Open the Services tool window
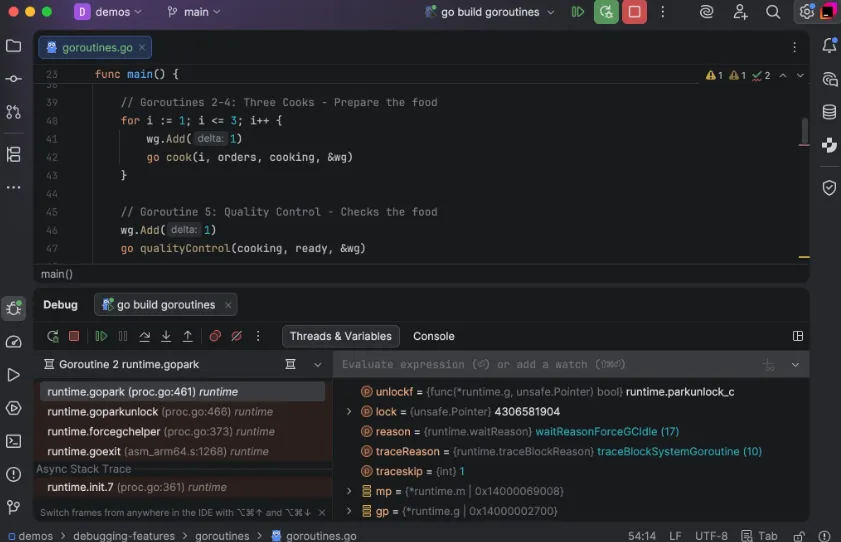Image resolution: width=841 pixels, height=542 pixels. (x=13, y=408)
